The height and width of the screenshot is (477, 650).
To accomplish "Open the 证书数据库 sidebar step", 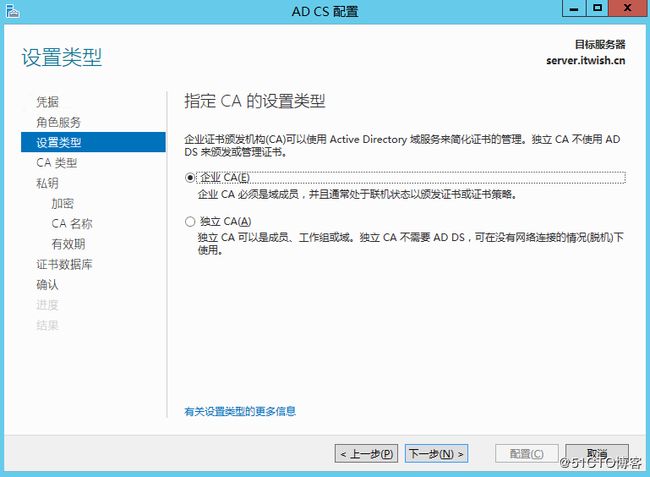I will click(64, 264).
